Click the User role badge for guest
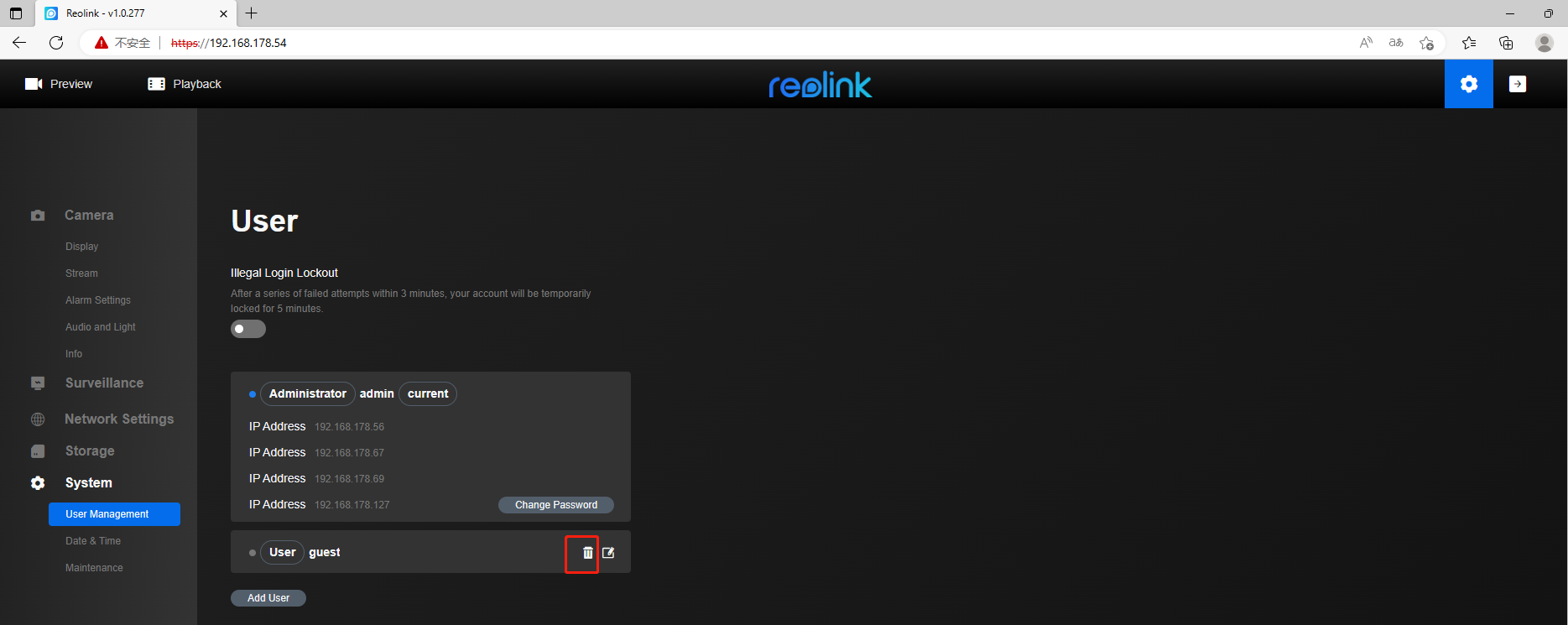The image size is (1568, 625). (x=283, y=552)
